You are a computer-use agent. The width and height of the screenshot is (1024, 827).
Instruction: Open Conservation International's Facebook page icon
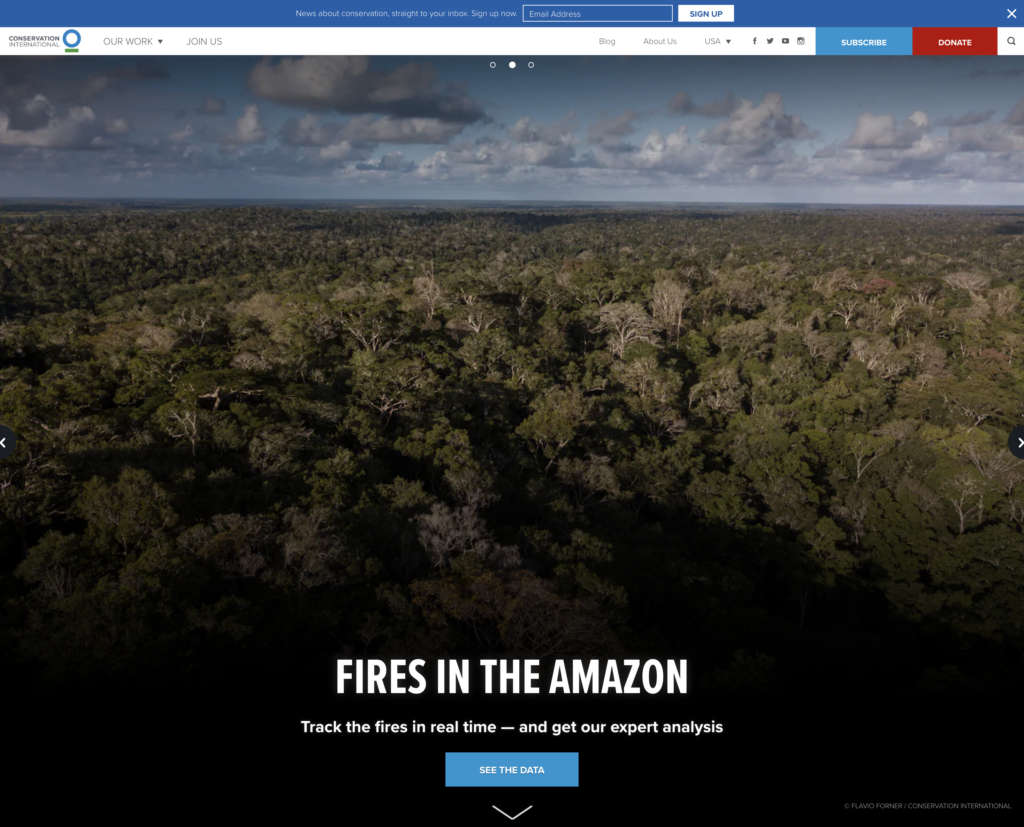pyautogui.click(x=754, y=41)
